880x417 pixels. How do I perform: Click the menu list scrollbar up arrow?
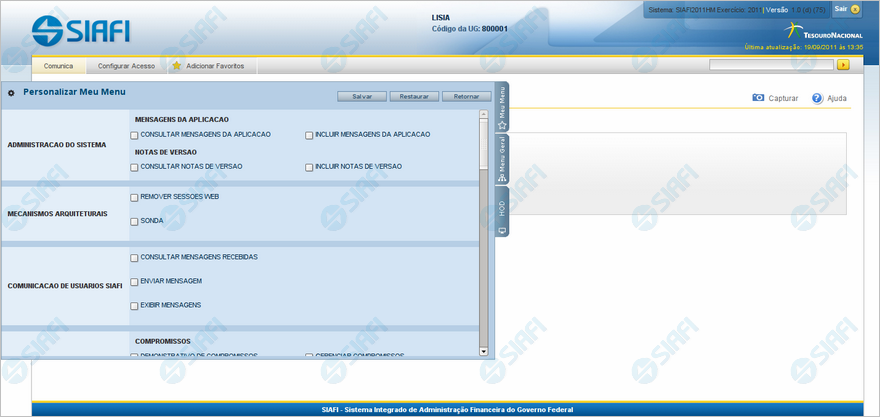pos(484,114)
